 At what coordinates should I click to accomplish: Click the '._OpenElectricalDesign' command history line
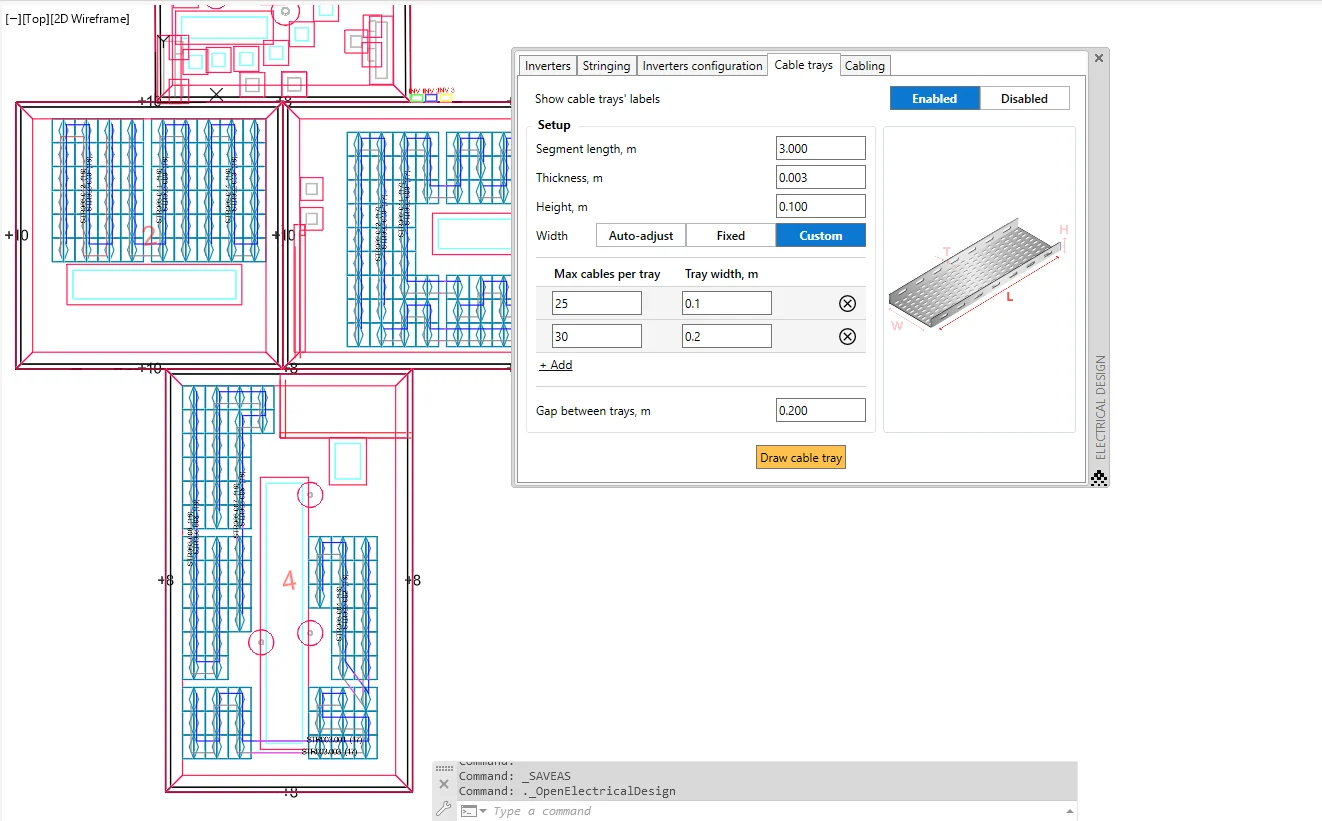(x=567, y=791)
